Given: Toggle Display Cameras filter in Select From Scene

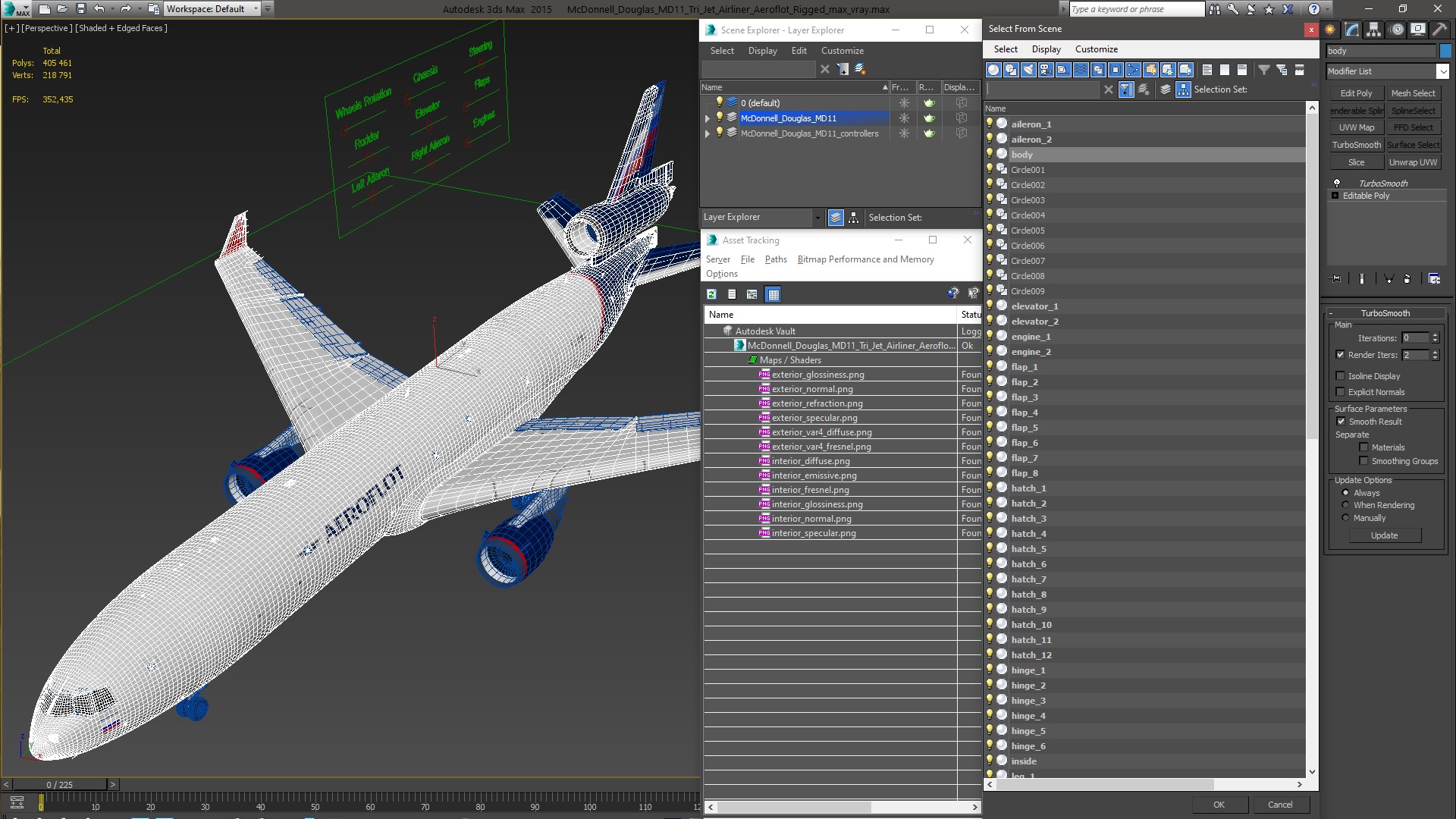Looking at the screenshot, I should point(1045,70).
